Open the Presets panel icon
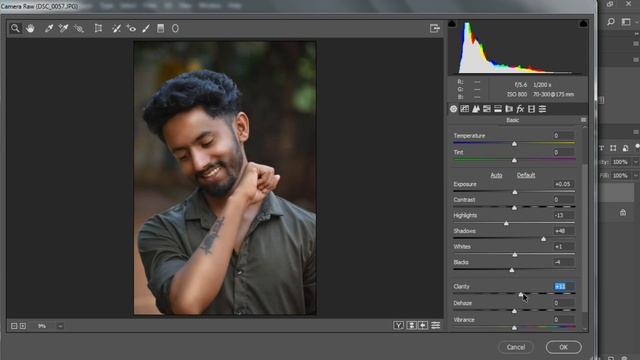The height and width of the screenshot is (360, 640). coord(542,109)
